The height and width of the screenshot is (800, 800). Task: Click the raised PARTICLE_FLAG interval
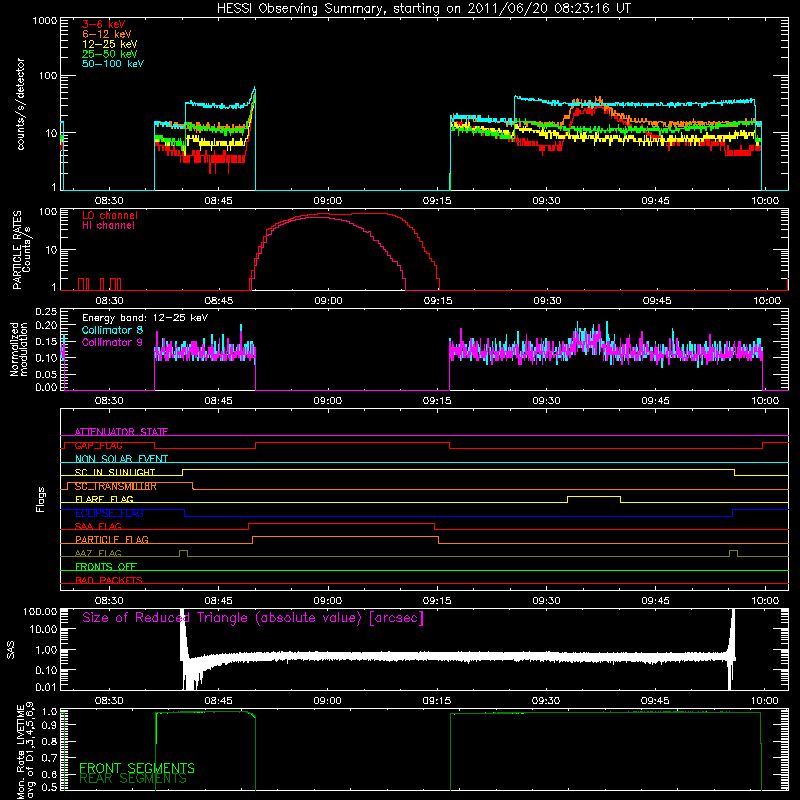(345, 537)
